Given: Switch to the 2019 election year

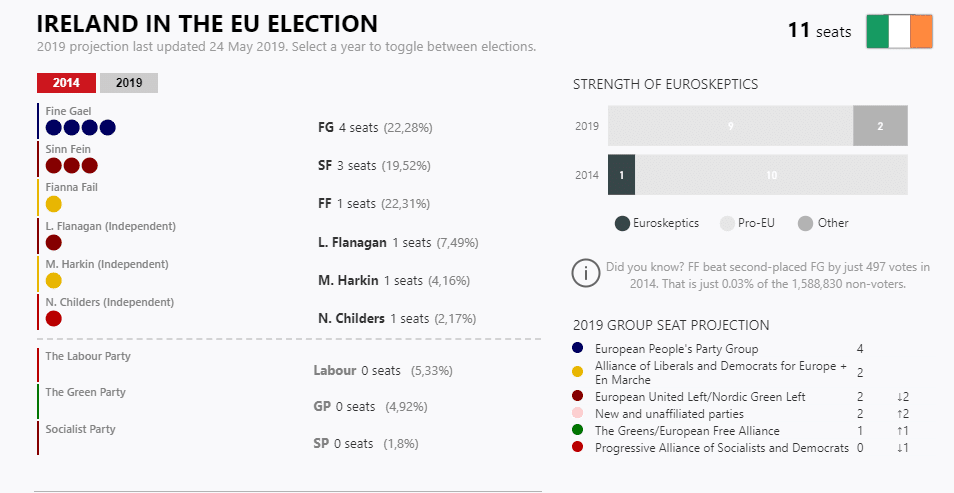Looking at the screenshot, I should 129,83.
